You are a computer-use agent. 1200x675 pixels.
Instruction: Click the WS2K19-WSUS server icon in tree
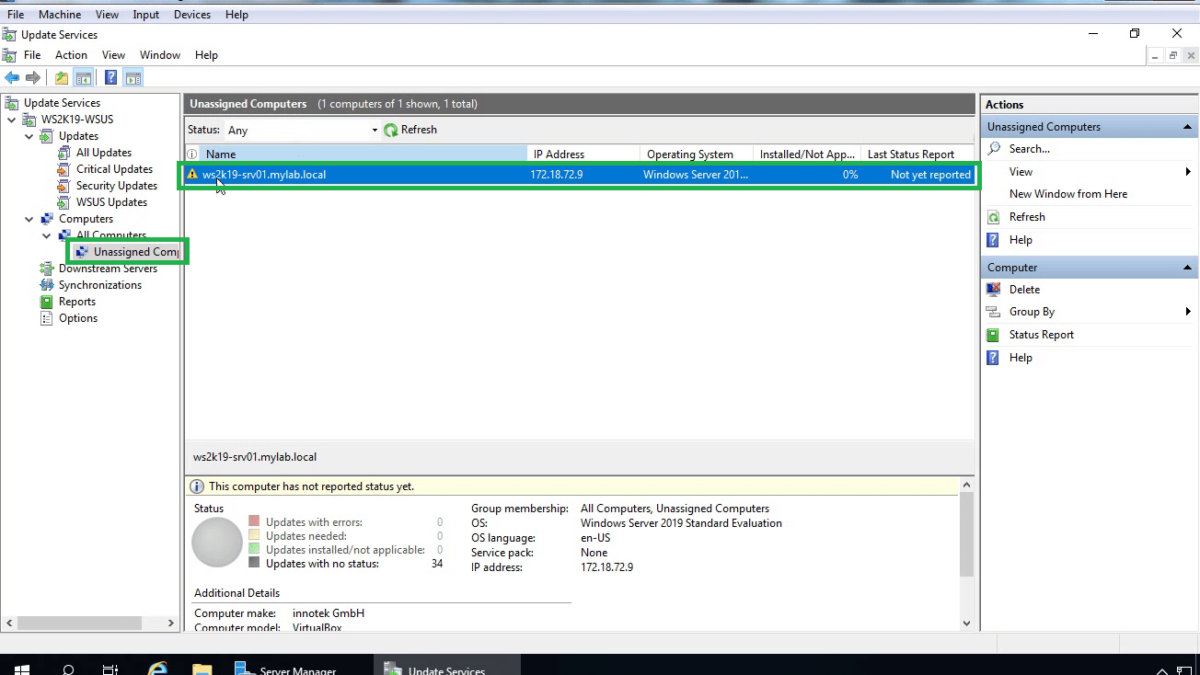click(29, 119)
